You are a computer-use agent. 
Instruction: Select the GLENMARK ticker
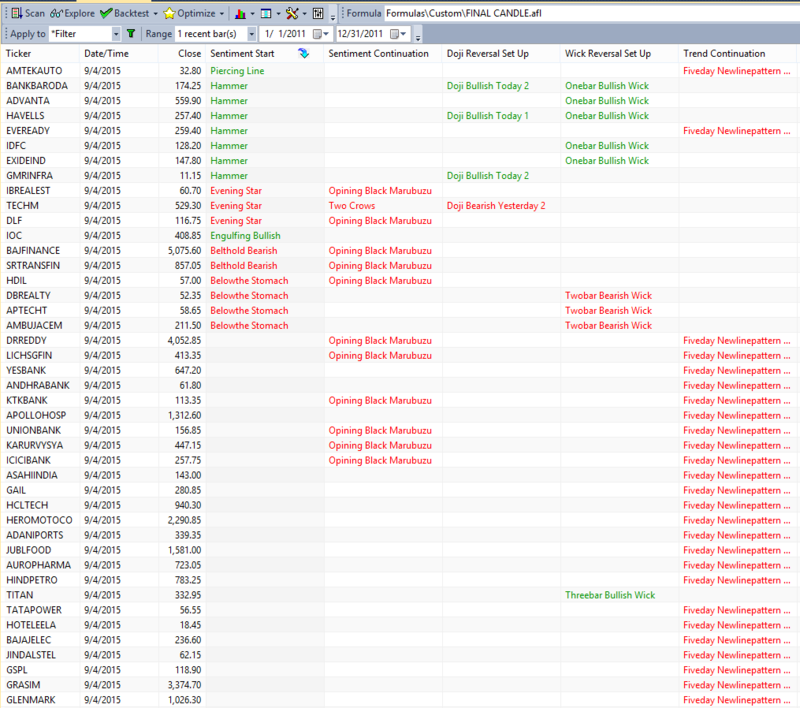click(x=31, y=700)
